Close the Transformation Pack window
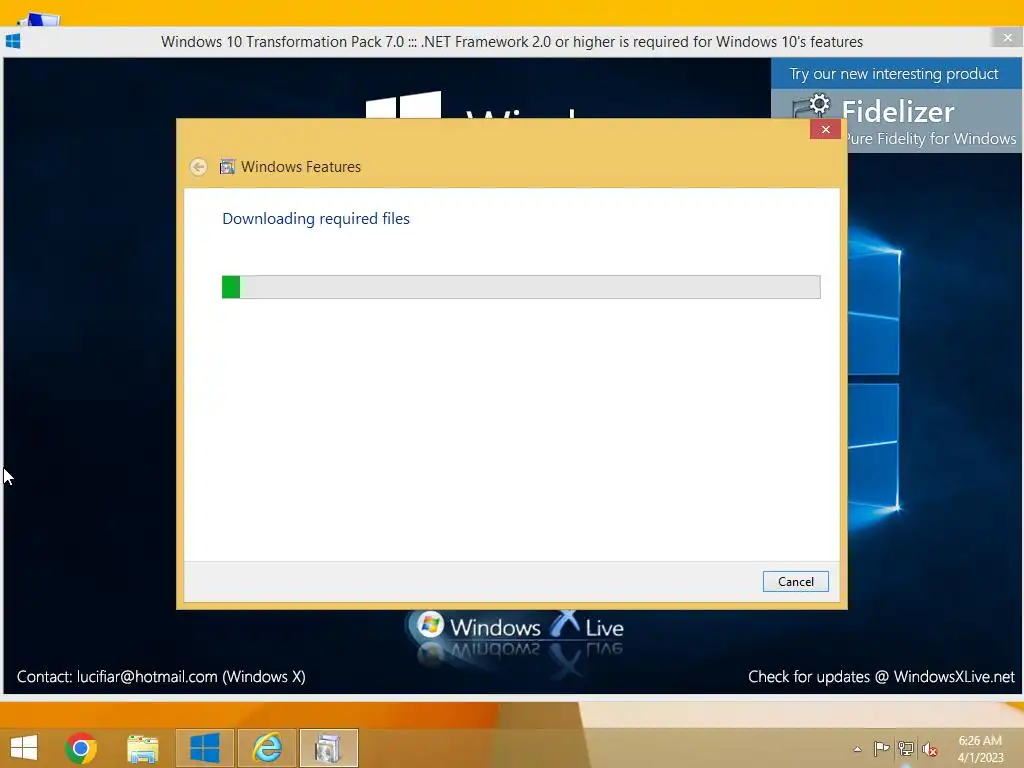Image resolution: width=1024 pixels, height=768 pixels. coord(1008,38)
